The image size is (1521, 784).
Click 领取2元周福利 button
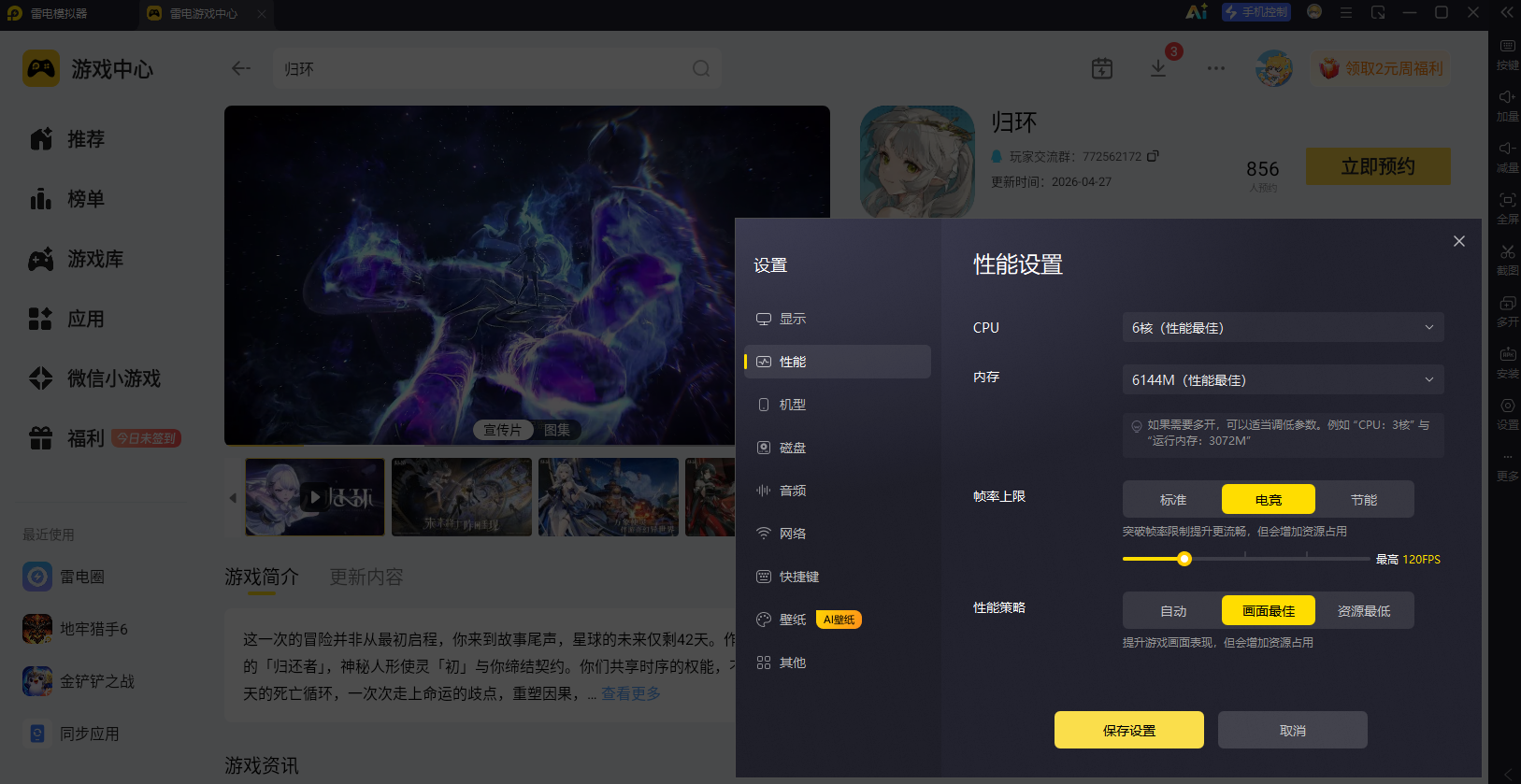coord(1381,68)
